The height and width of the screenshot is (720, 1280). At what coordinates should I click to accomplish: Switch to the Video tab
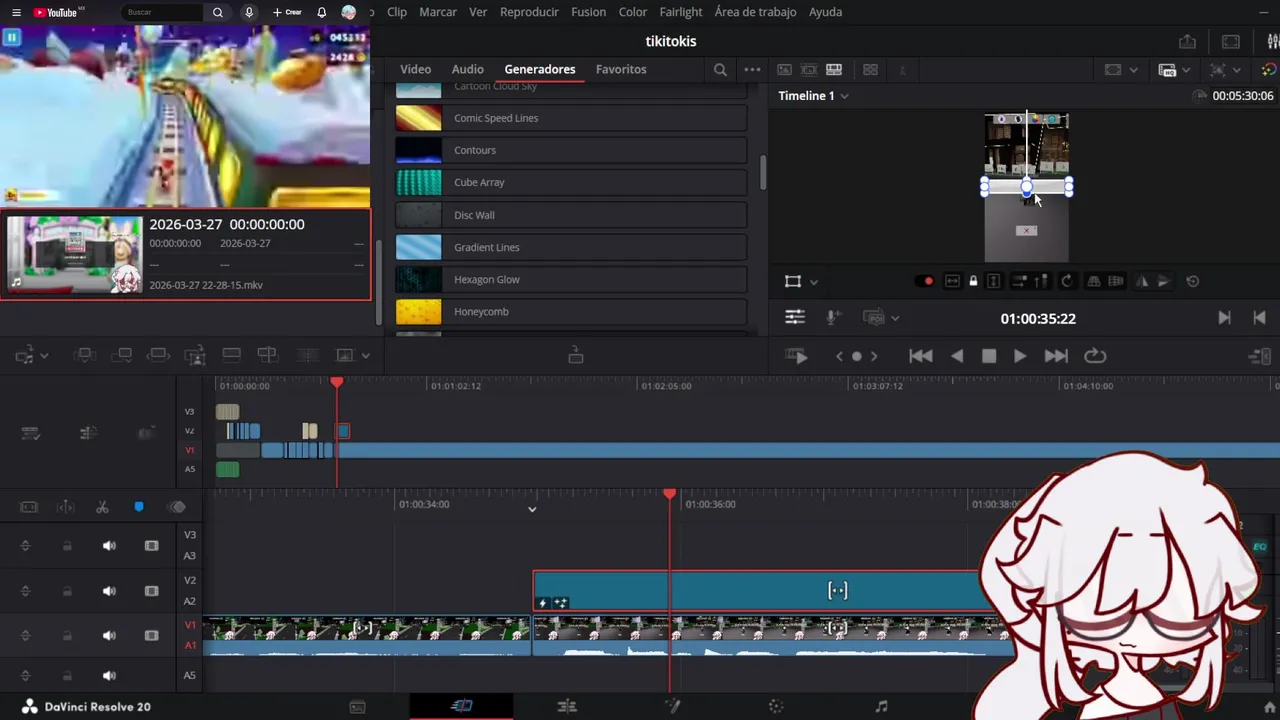click(x=415, y=69)
